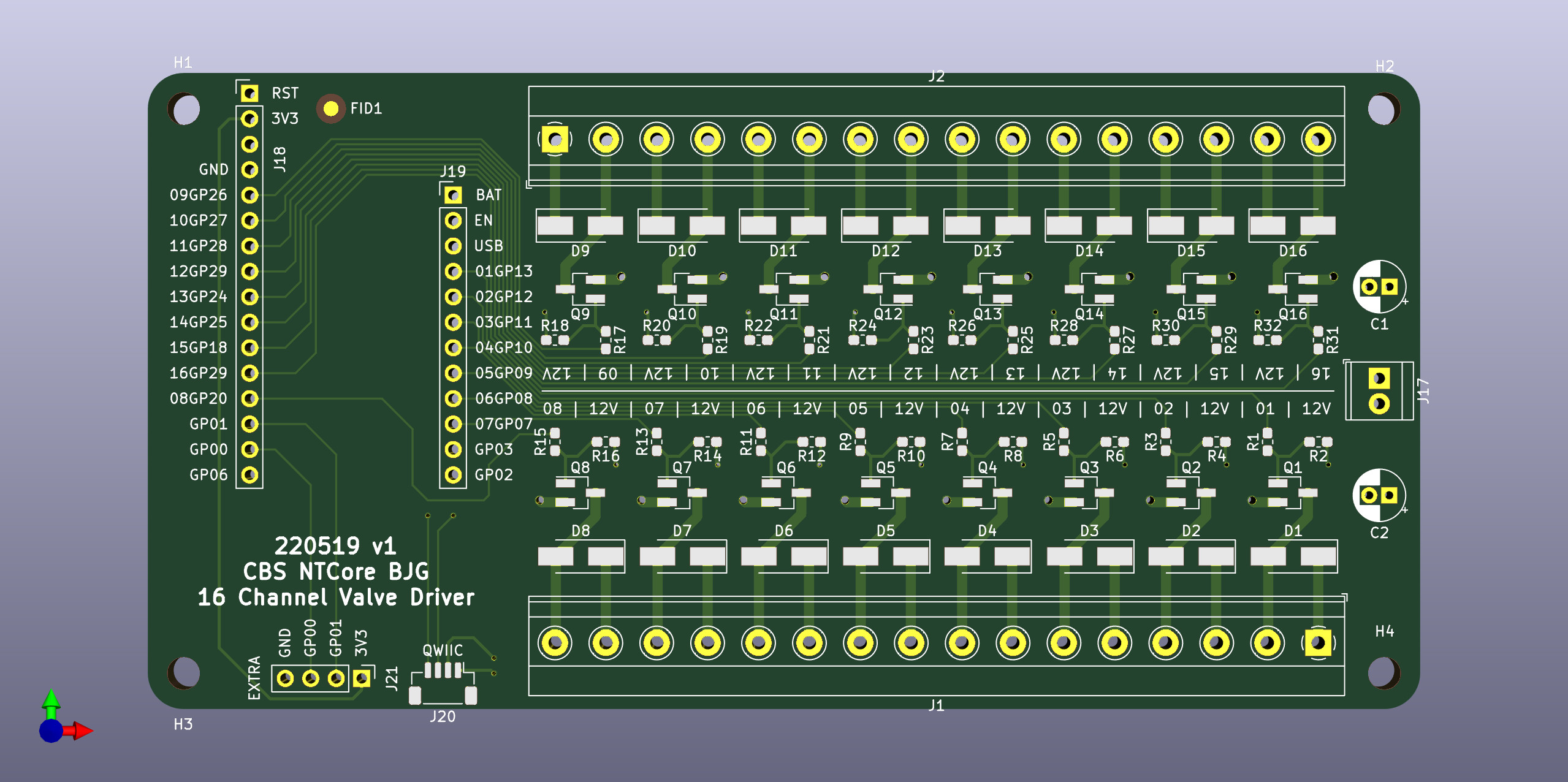Click the 'J19' header designator
The width and height of the screenshot is (1568, 782).
(453, 171)
